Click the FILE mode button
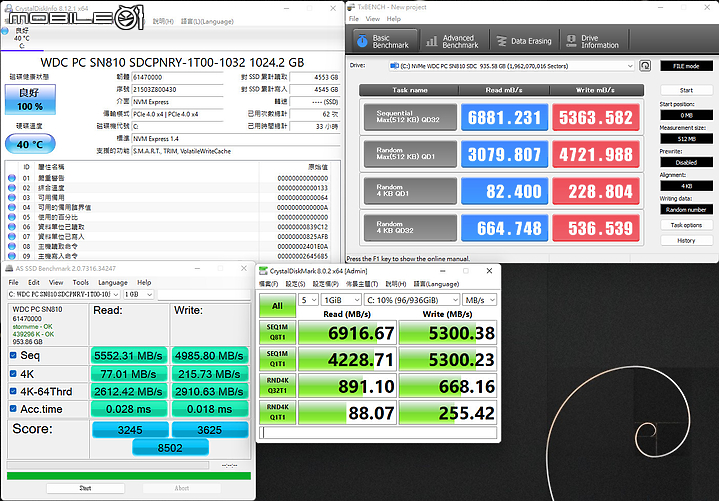The height and width of the screenshot is (501, 719). coord(686,66)
